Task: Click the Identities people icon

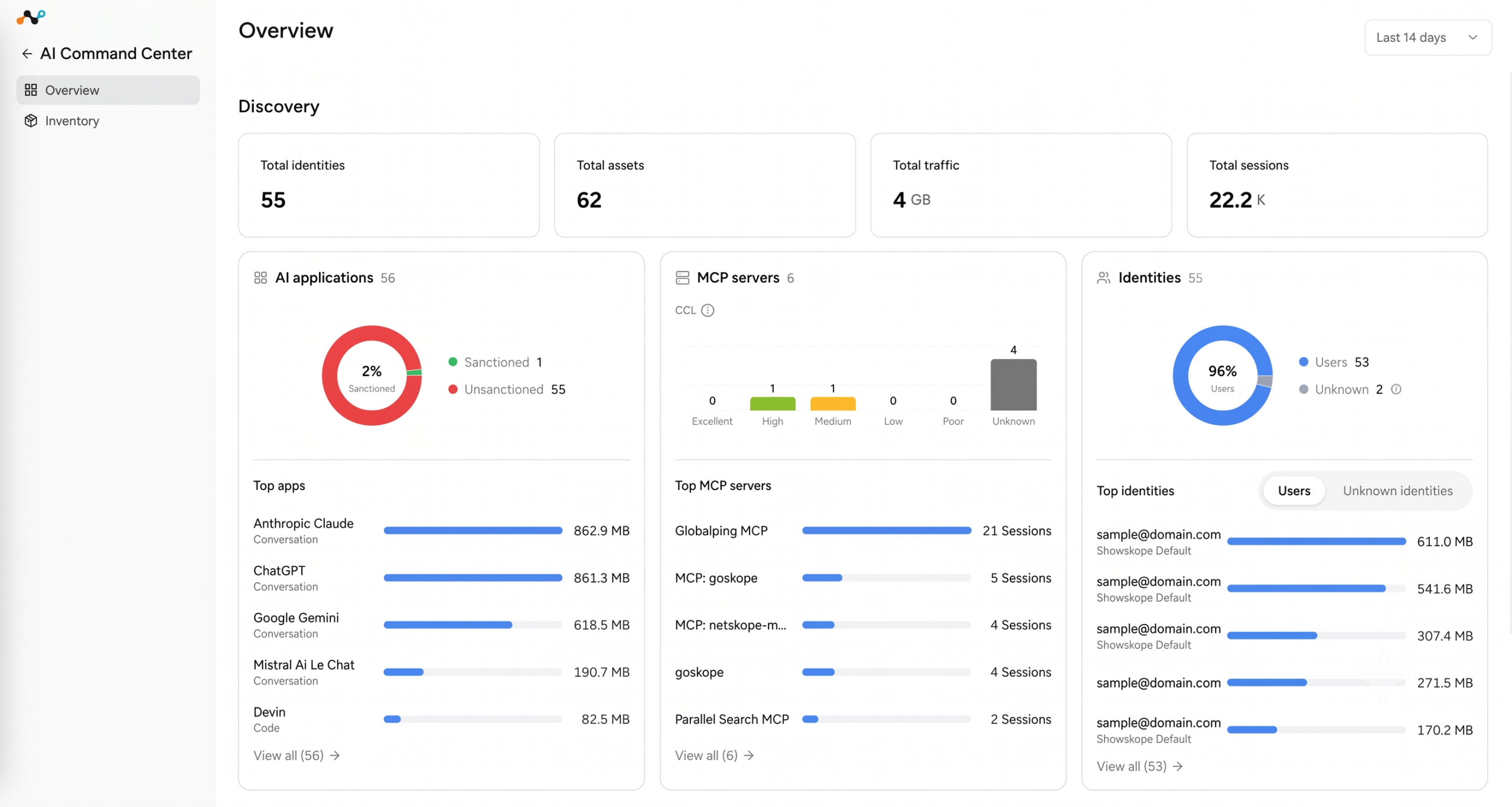Action: point(1103,277)
